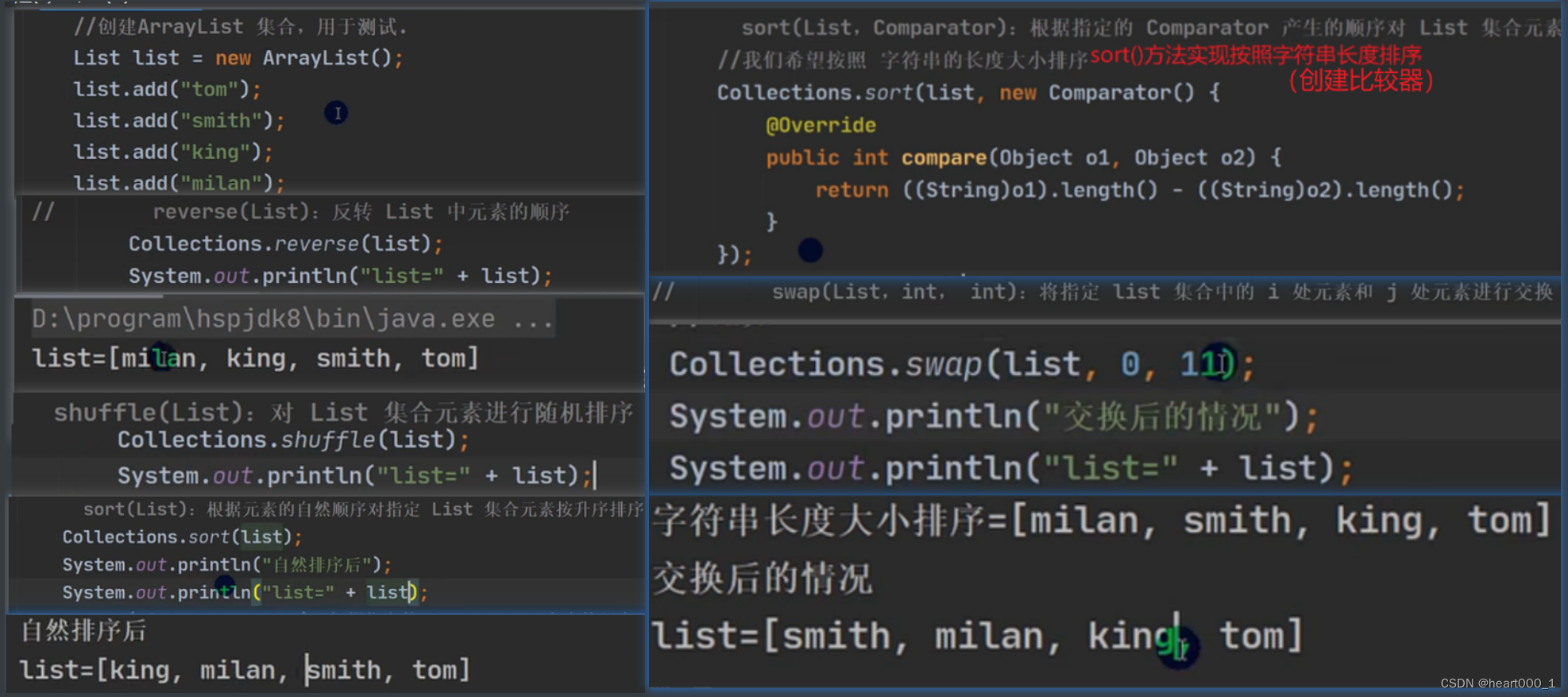This screenshot has height=697, width=1568.
Task: Click the comment about creating the ArrayList collection
Action: point(240,27)
